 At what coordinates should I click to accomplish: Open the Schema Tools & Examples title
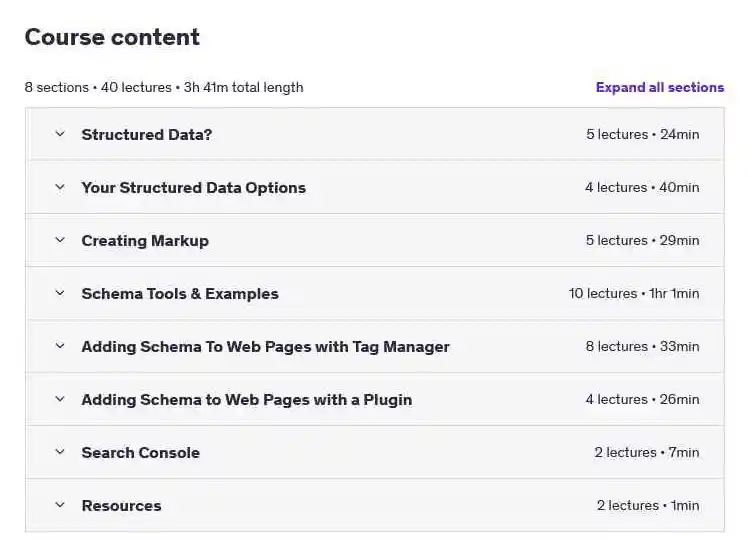tap(180, 294)
